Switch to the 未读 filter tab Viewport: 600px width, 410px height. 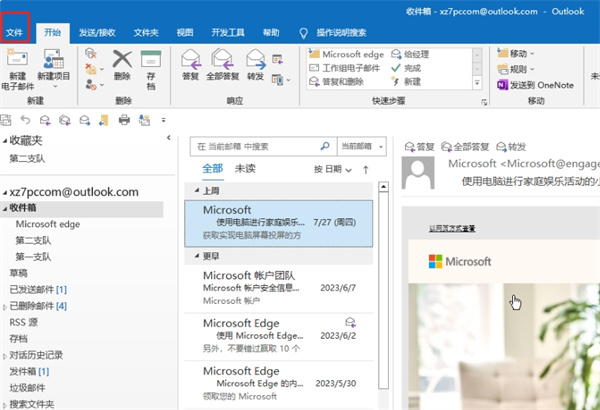tap(245, 168)
